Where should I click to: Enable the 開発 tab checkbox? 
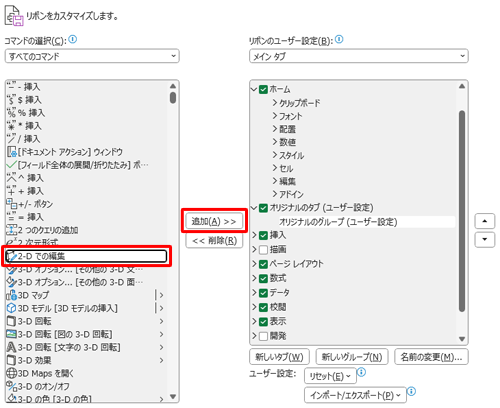pyautogui.click(x=263, y=336)
